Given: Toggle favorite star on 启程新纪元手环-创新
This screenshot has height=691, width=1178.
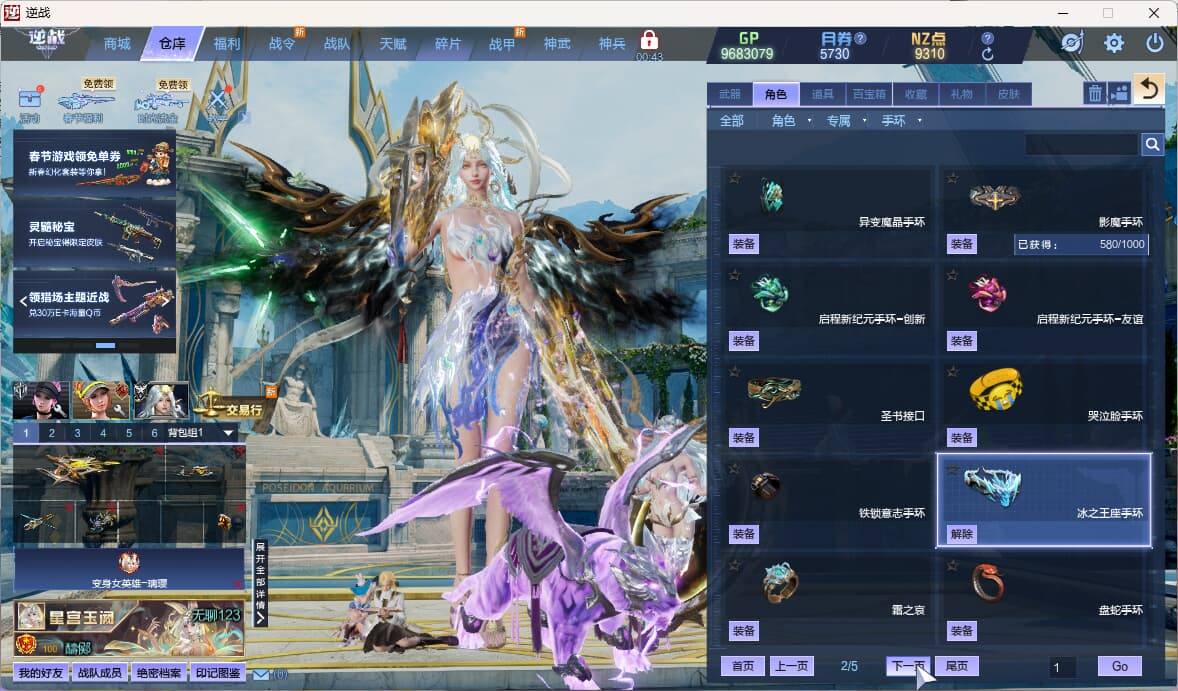Looking at the screenshot, I should (735, 275).
